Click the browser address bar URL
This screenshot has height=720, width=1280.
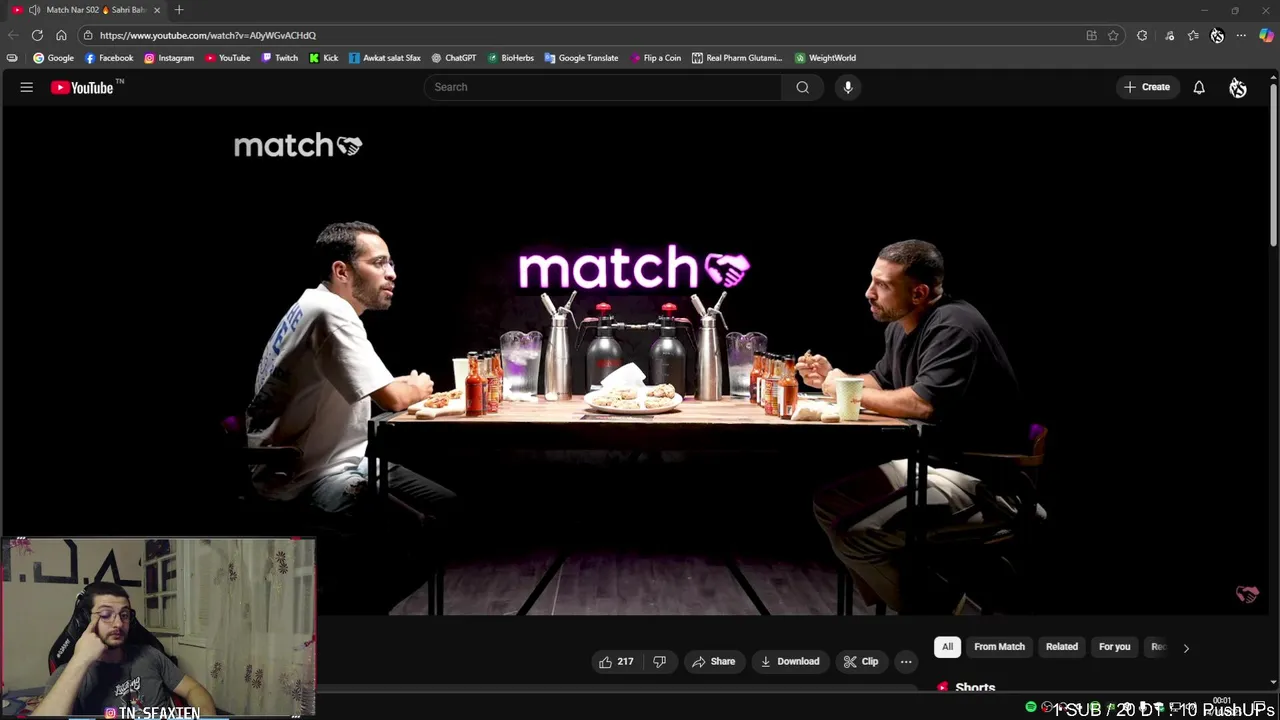point(208,35)
